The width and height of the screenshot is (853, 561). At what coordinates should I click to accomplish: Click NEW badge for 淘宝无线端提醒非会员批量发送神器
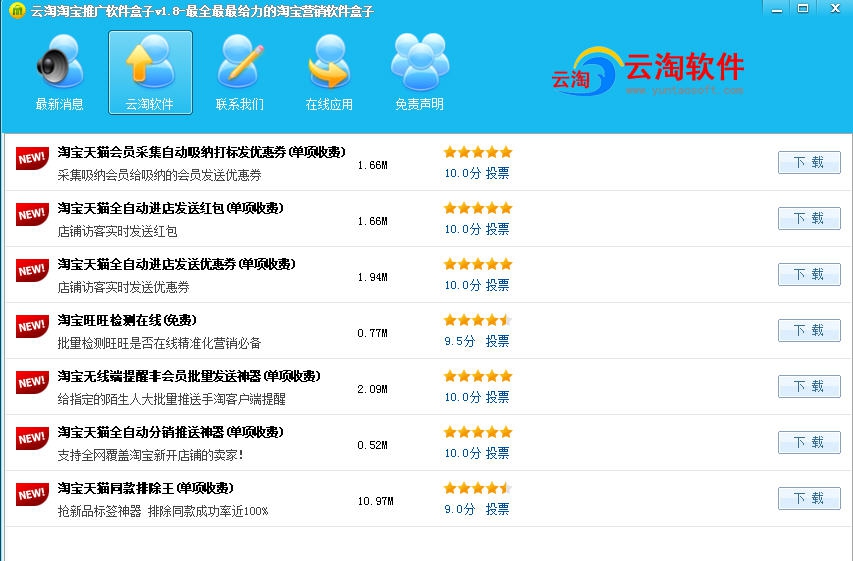click(32, 382)
